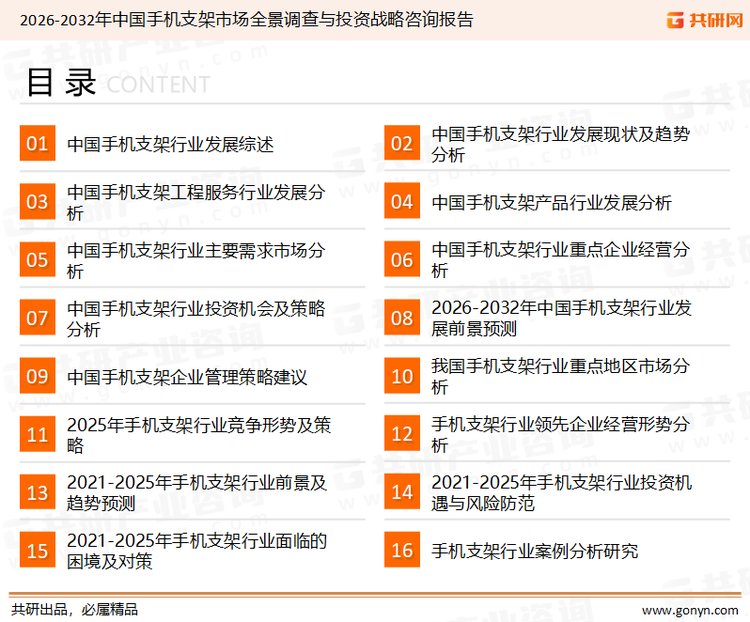Click the orange 09 chapter number box
750x622 pixels.
(x=37, y=376)
